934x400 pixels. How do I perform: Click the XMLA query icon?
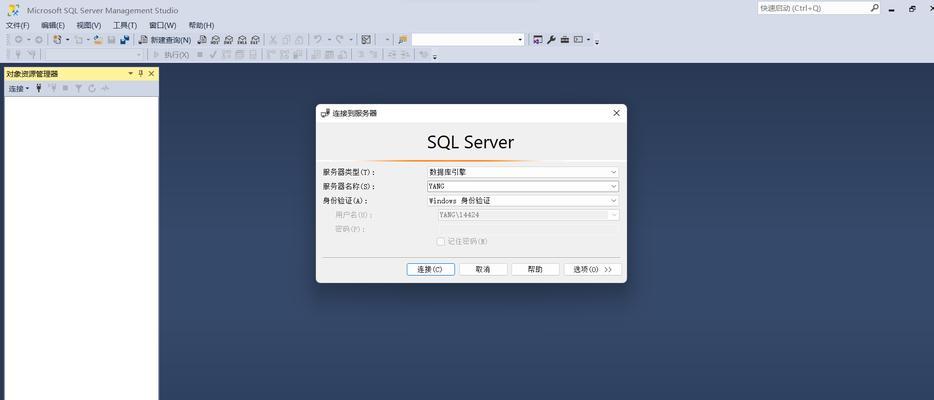point(242,40)
